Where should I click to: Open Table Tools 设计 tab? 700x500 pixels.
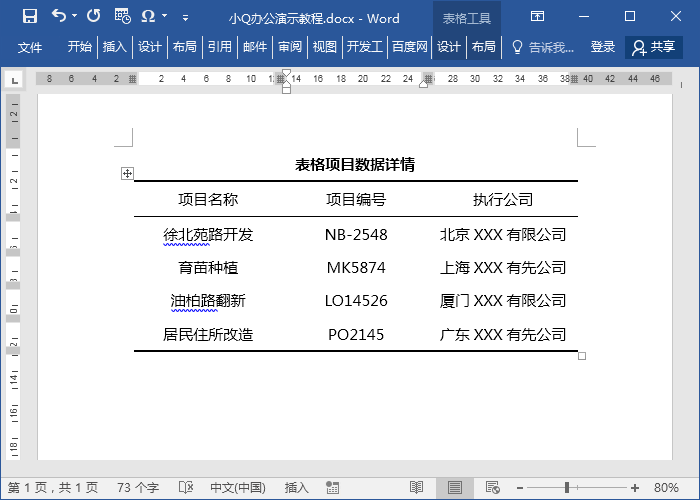[x=448, y=47]
